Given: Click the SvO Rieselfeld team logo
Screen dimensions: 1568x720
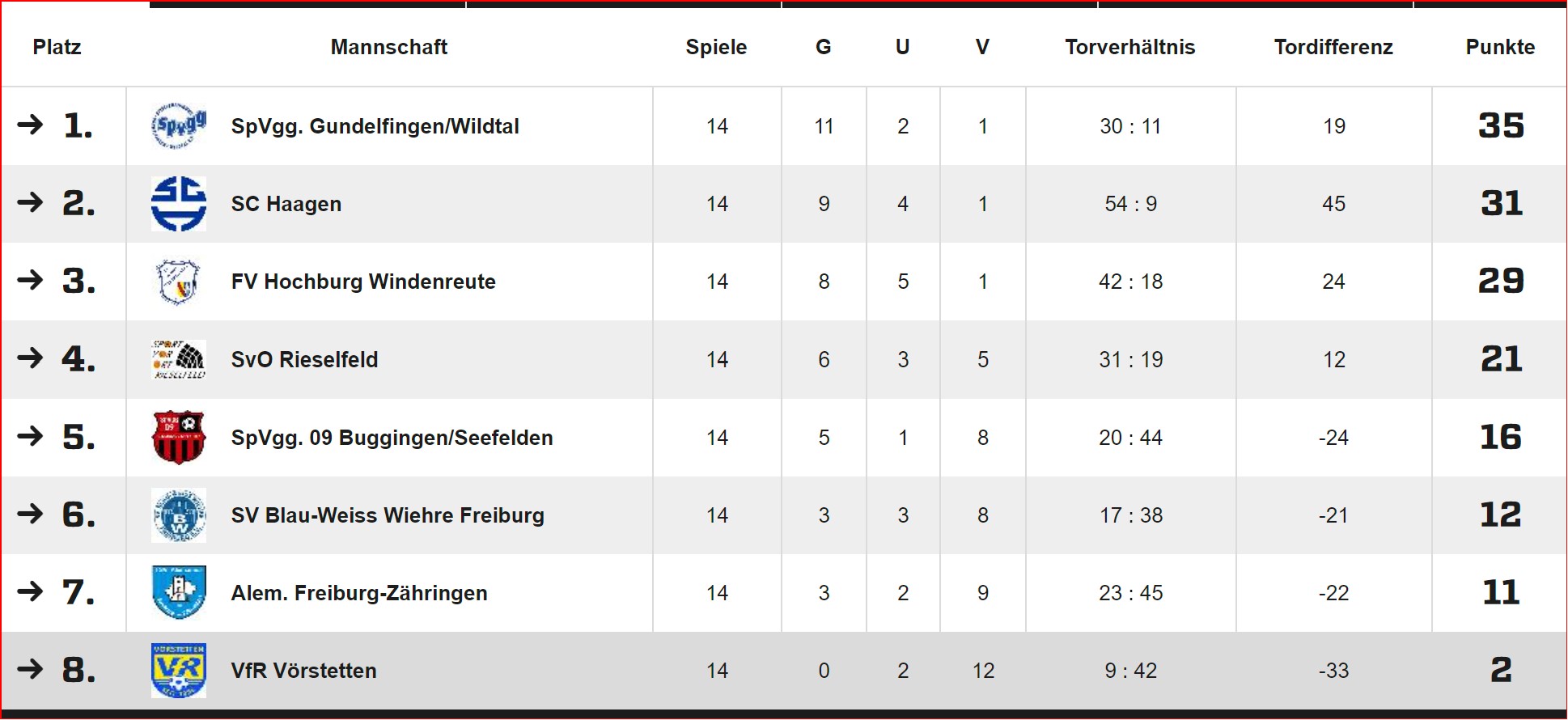Looking at the screenshot, I should tap(179, 359).
